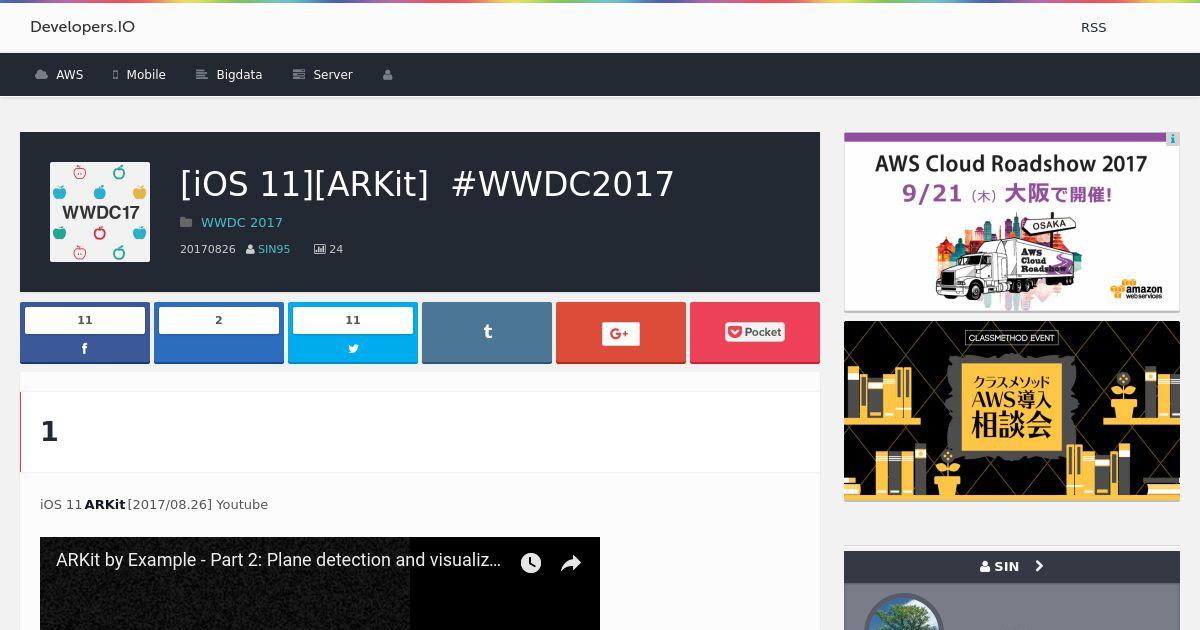Save the article to Pocket
The height and width of the screenshot is (630, 1200).
(x=755, y=333)
